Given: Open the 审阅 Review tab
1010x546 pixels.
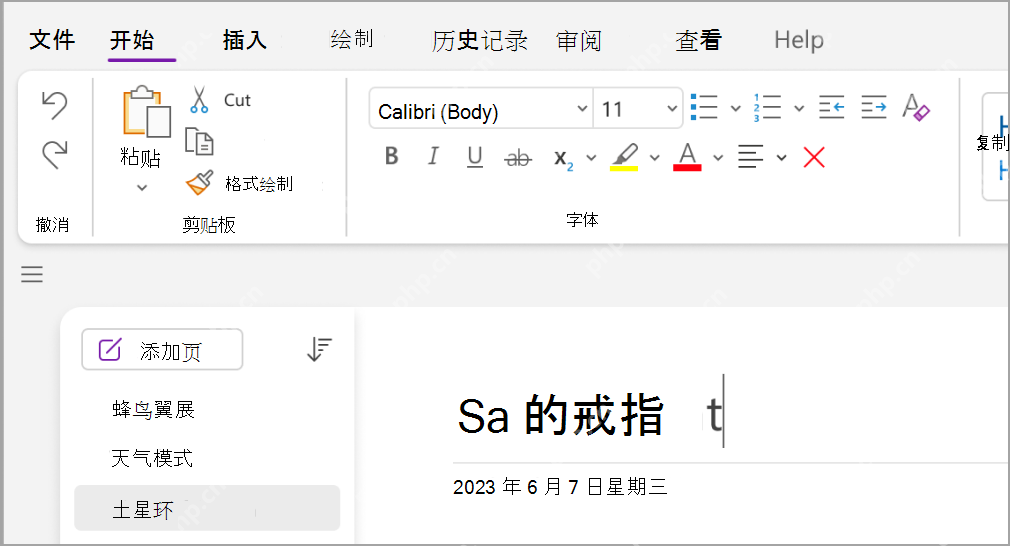Looking at the screenshot, I should (578, 41).
